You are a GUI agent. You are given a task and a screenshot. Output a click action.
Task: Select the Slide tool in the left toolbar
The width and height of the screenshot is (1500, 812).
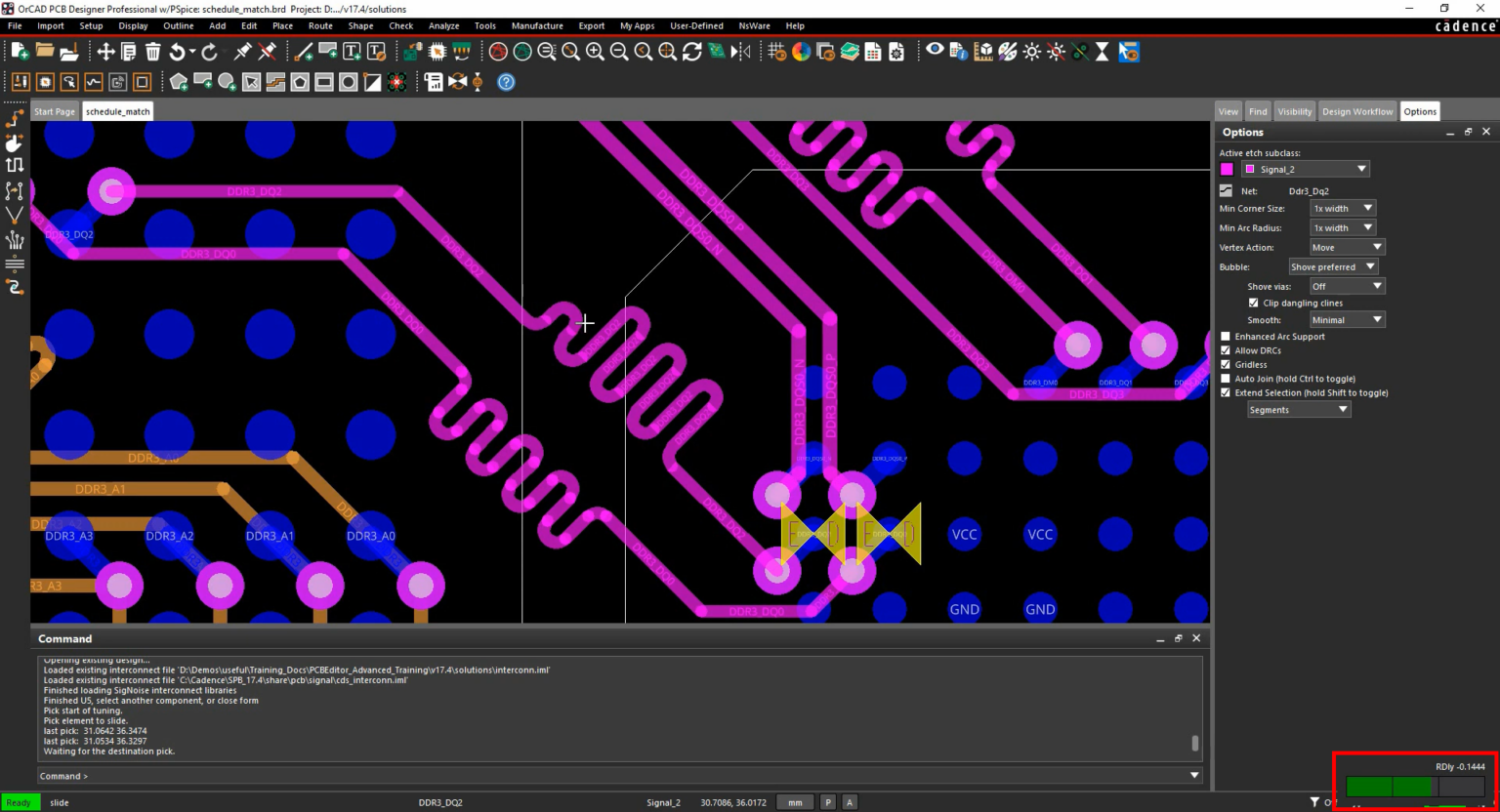tap(15, 142)
